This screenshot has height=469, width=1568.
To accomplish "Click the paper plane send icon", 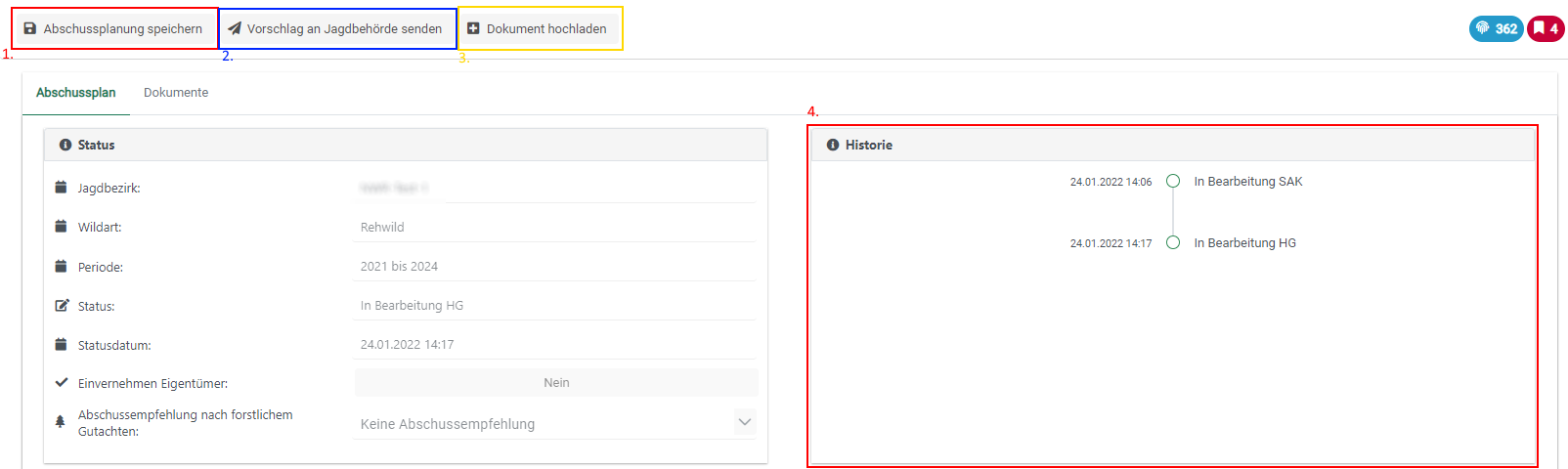I will click(235, 29).
